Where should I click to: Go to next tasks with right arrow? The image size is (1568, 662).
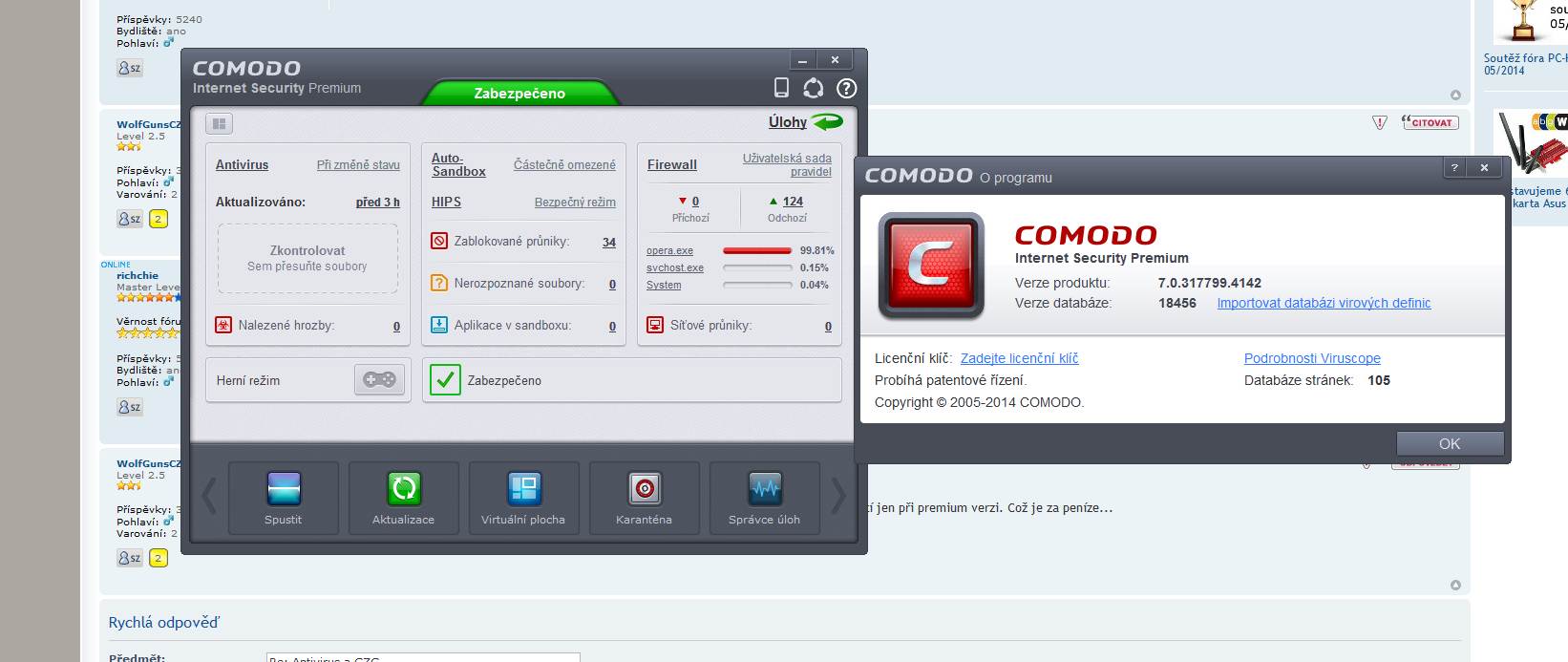tap(838, 496)
